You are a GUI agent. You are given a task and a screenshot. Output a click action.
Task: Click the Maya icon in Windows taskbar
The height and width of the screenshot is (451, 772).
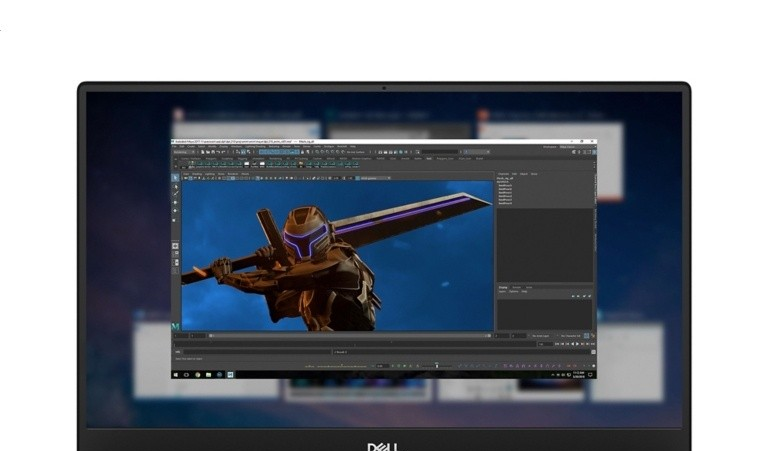point(230,375)
